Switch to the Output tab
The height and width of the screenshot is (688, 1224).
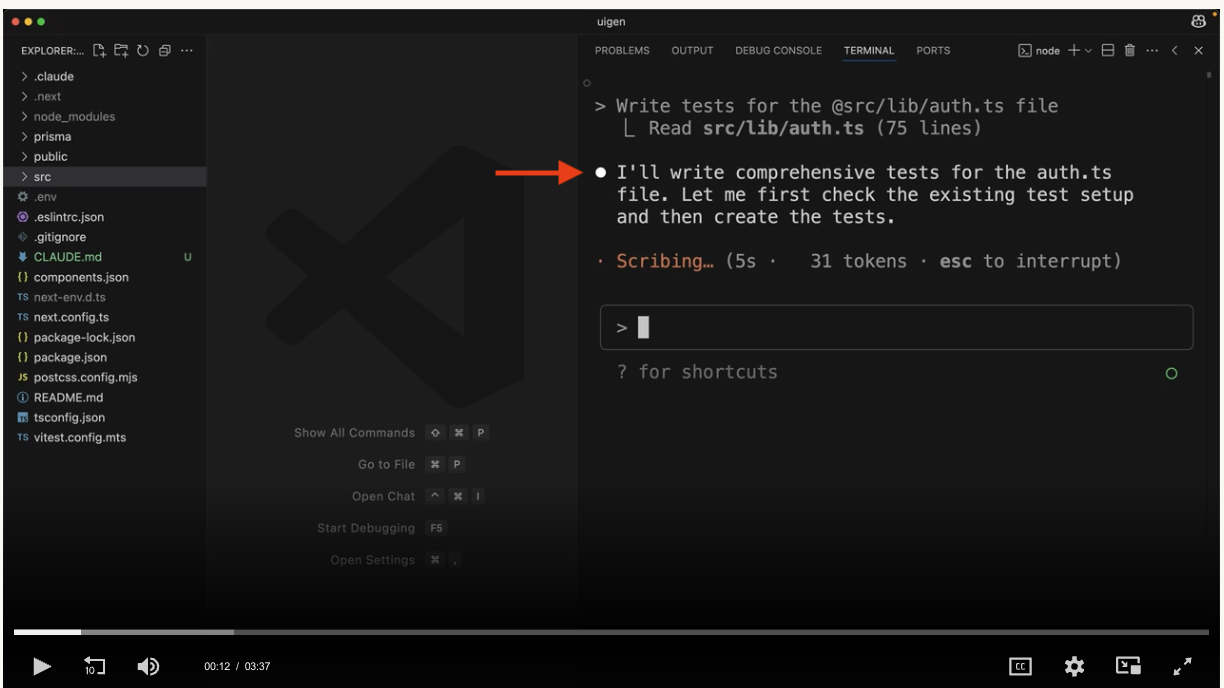(692, 50)
